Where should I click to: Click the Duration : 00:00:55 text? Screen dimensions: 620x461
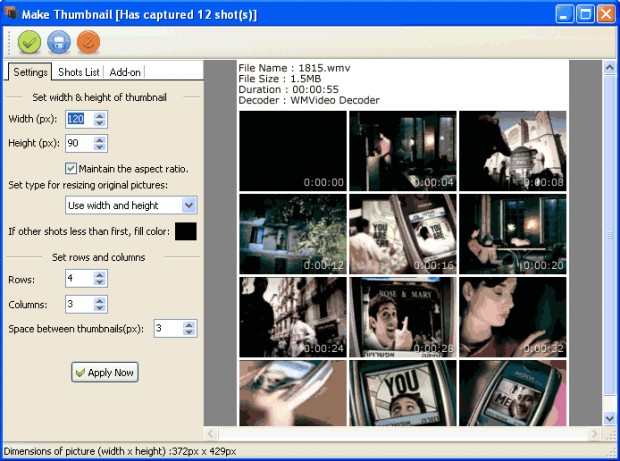tap(289, 89)
